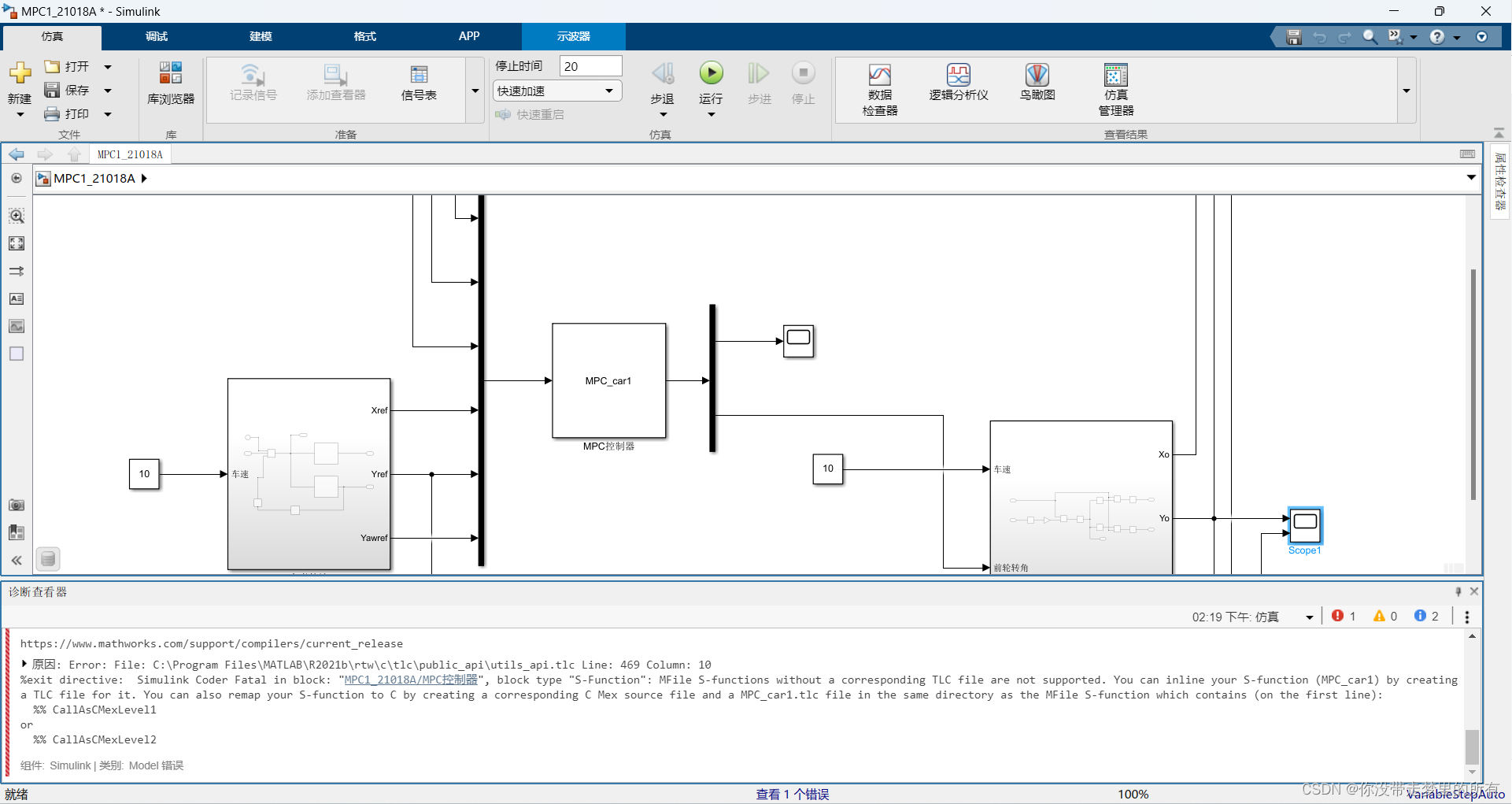Open the simulation mode dropdown (快速加速)
The image size is (1512, 804).
point(557,91)
